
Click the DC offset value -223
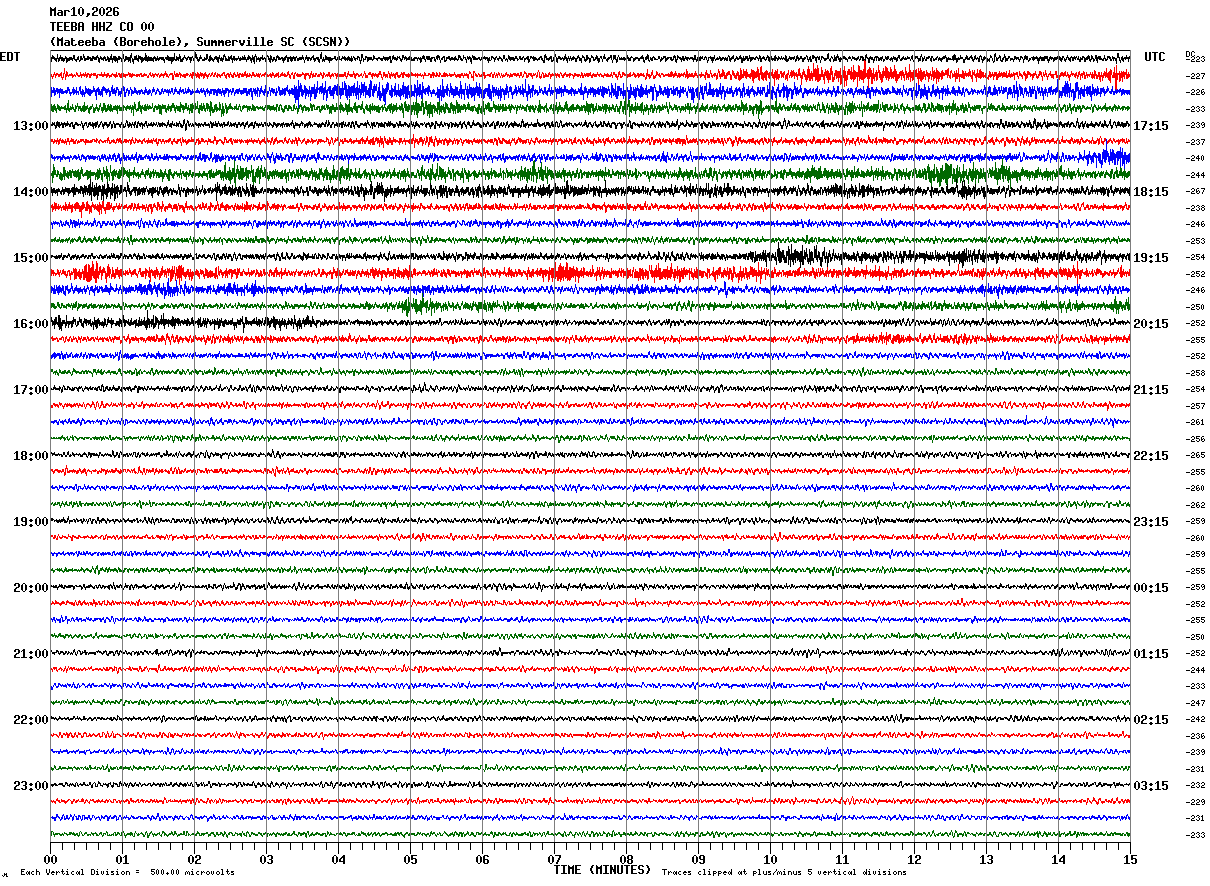click(1195, 60)
